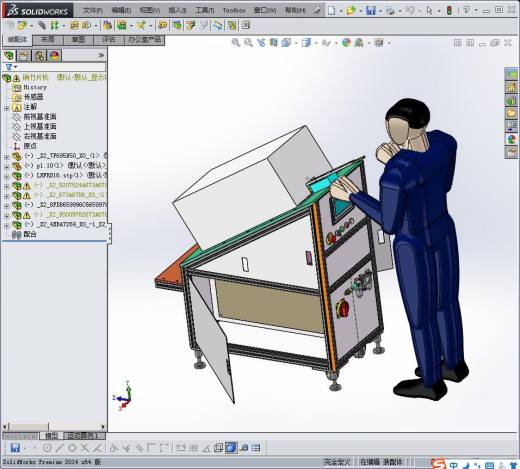The image size is (520, 469).
Task: Open the 工具 (Tools) menu
Action: point(205,11)
